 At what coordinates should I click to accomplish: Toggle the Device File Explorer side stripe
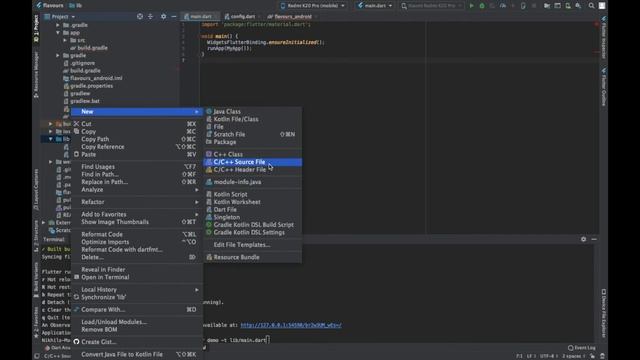pos(604,313)
